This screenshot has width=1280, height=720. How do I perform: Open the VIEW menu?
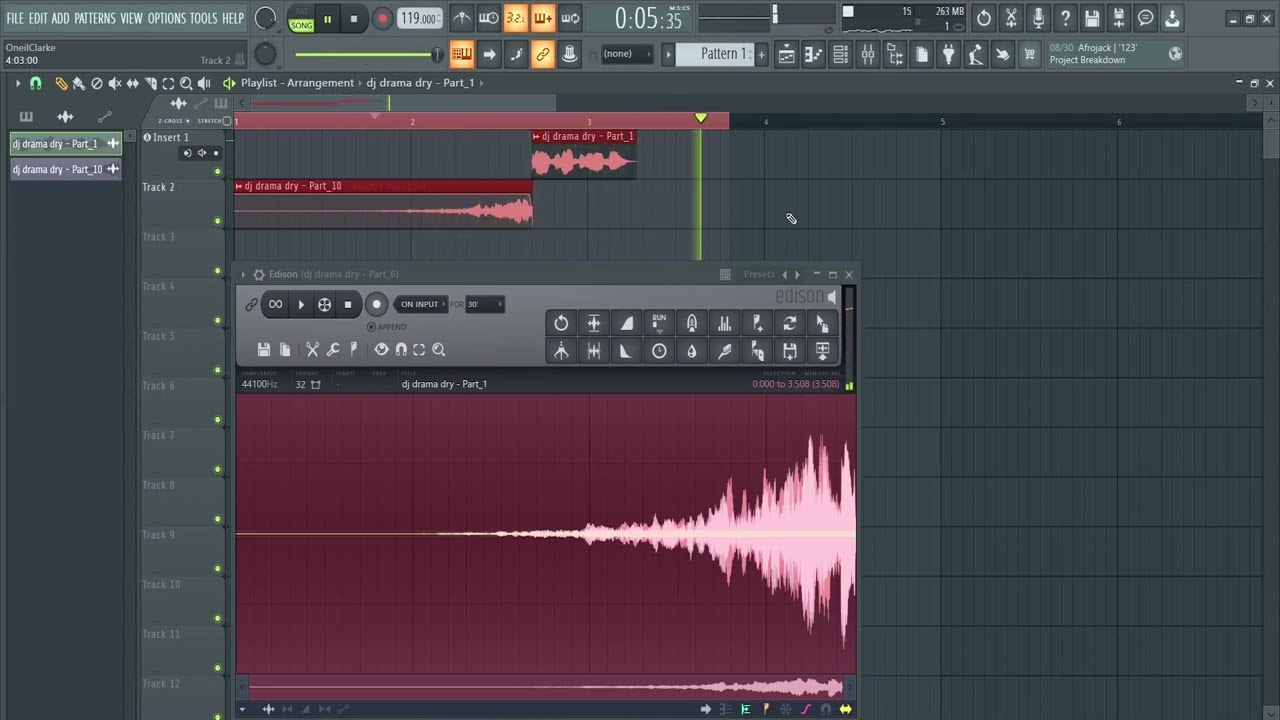(x=132, y=18)
